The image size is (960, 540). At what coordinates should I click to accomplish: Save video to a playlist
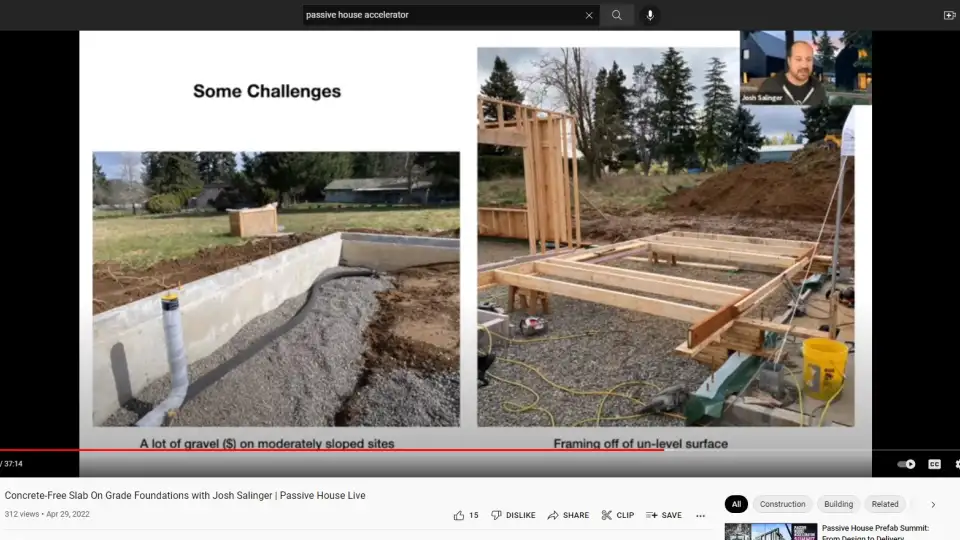pos(663,515)
